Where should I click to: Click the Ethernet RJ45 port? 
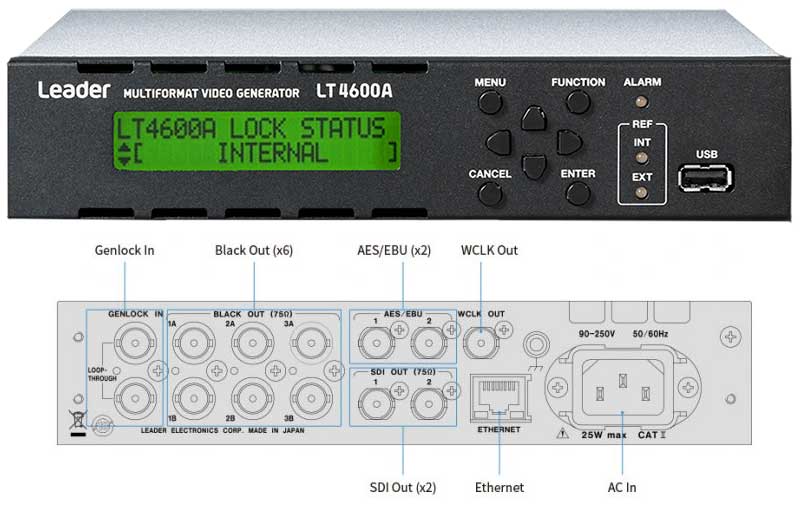tap(499, 398)
